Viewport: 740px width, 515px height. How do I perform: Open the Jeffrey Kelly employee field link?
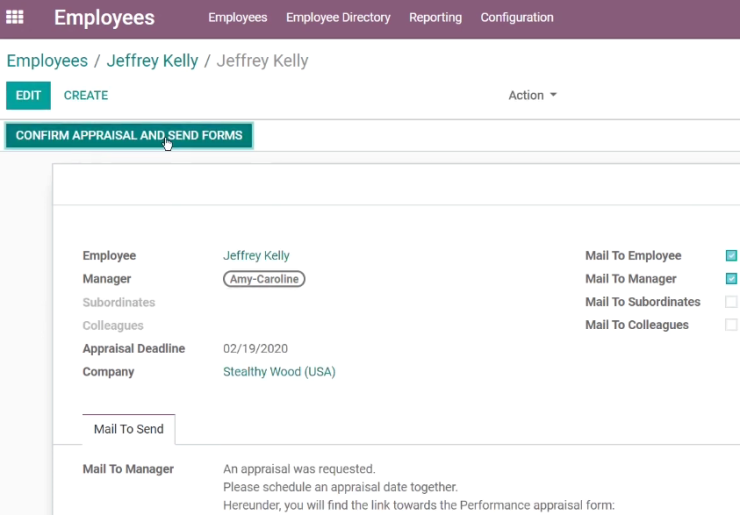(x=256, y=255)
